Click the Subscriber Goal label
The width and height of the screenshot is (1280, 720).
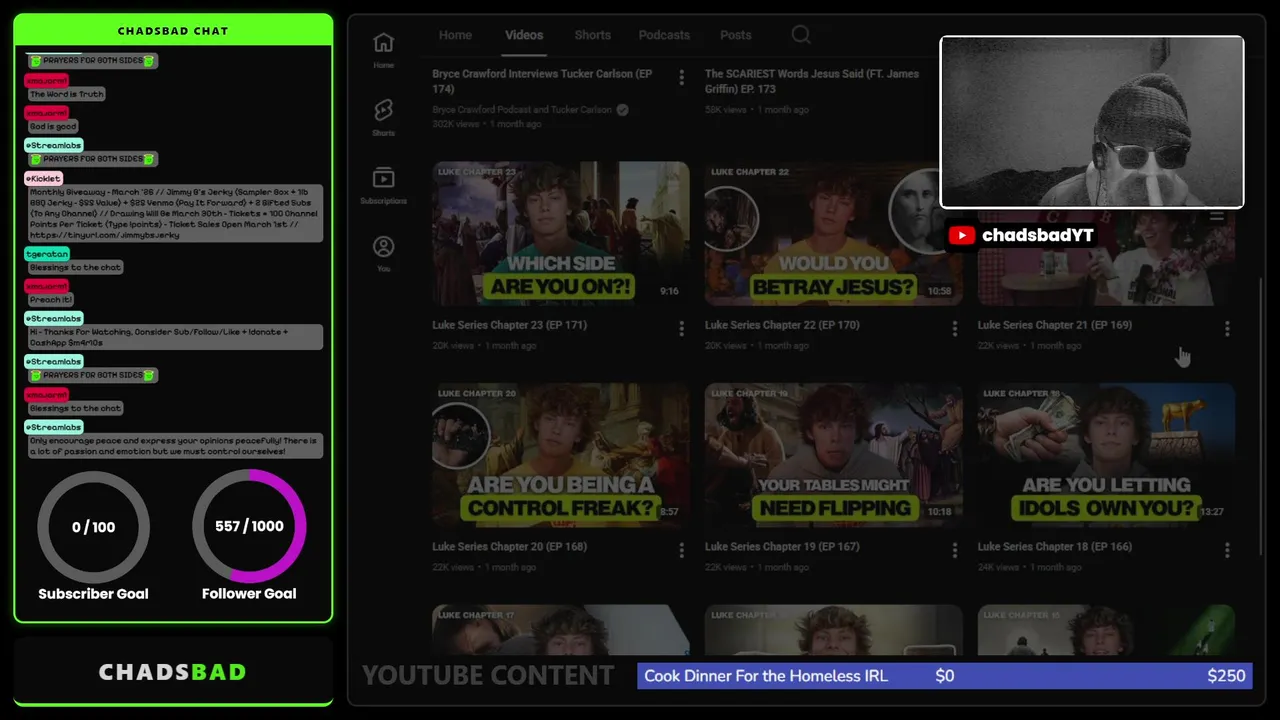[93, 594]
